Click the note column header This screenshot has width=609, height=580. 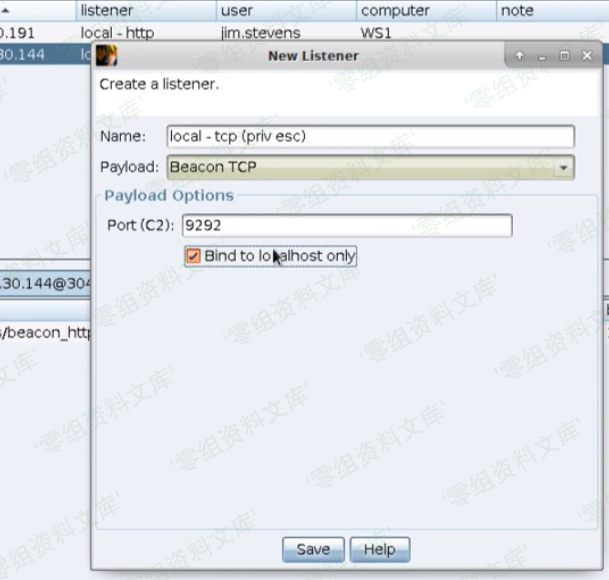click(550, 10)
